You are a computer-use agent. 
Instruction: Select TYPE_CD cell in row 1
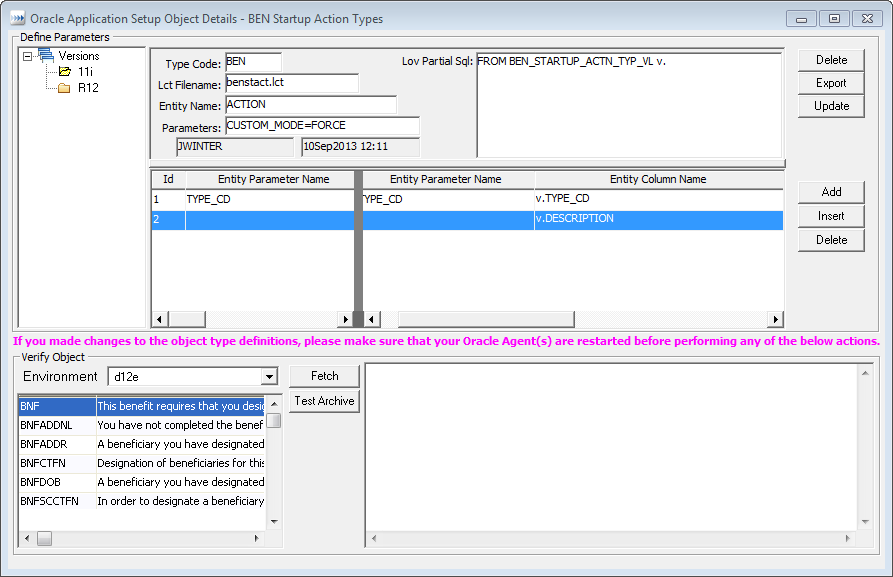click(270, 199)
